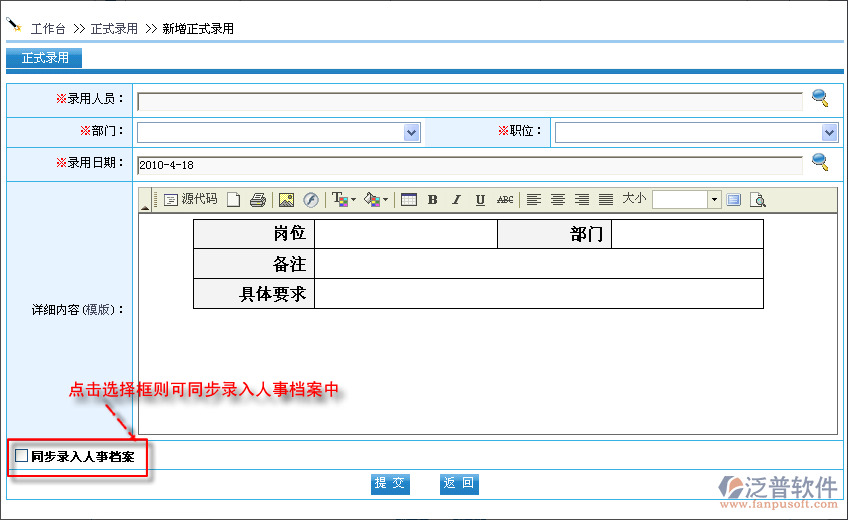Click the new document icon in editor

(233, 200)
